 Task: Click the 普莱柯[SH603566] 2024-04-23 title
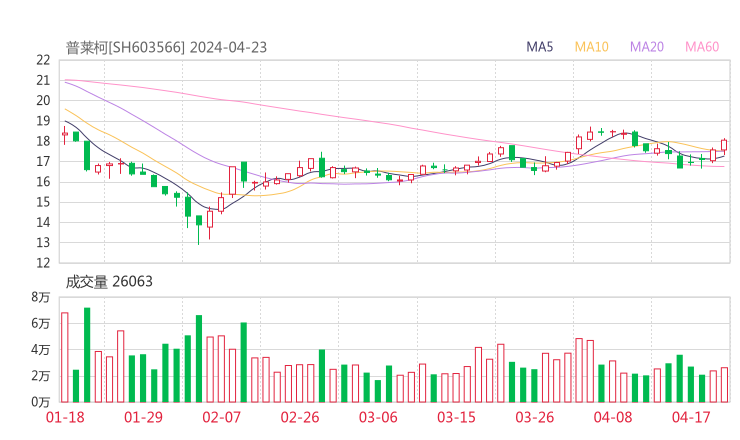pos(166,47)
